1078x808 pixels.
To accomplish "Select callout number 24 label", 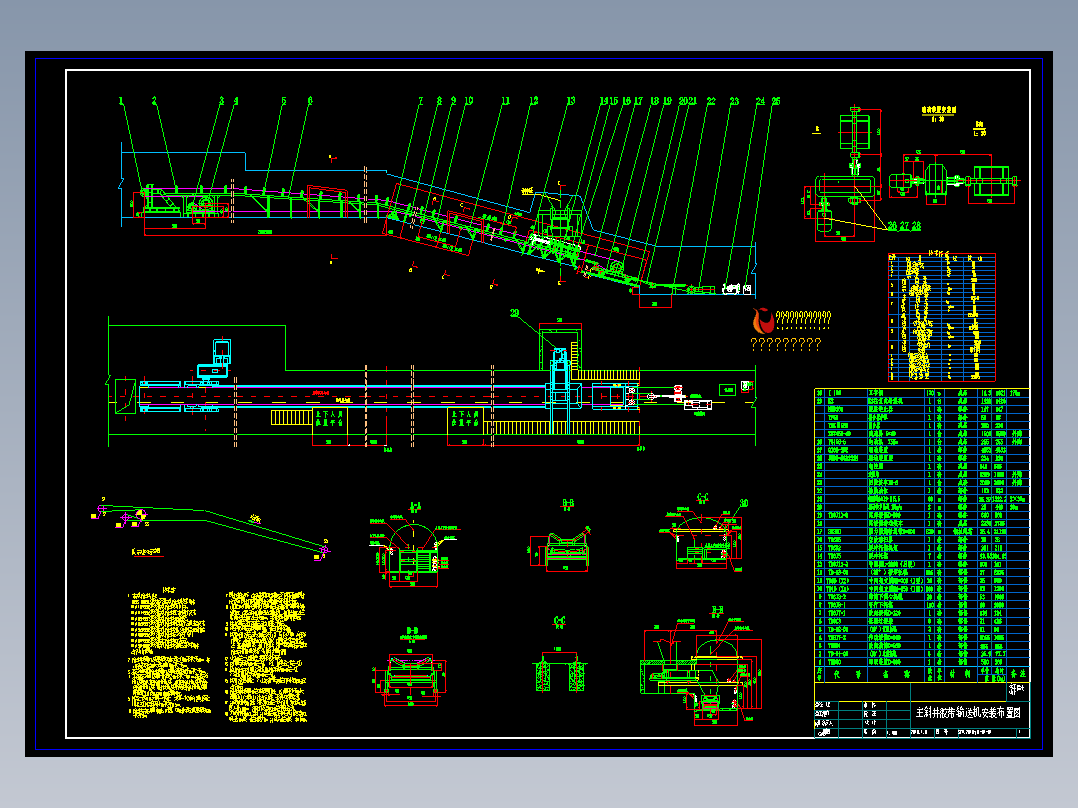I will (760, 101).
